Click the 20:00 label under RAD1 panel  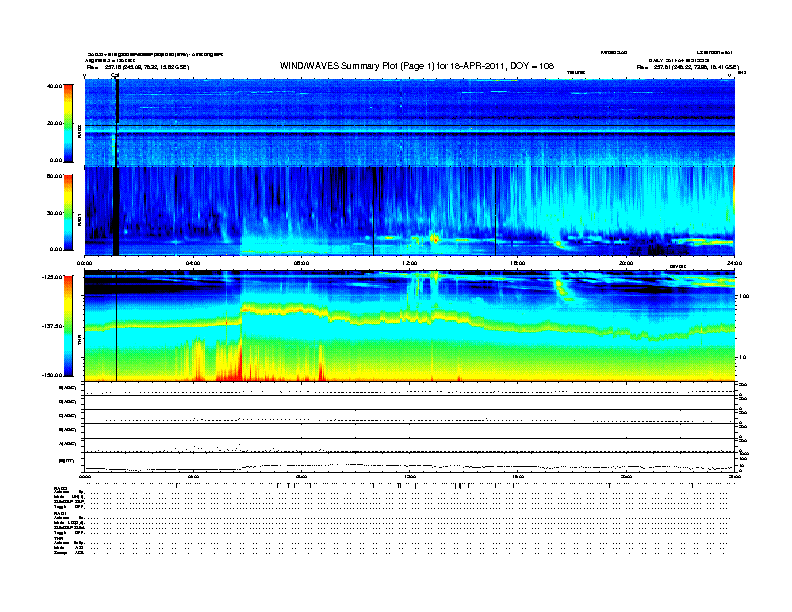[626, 263]
